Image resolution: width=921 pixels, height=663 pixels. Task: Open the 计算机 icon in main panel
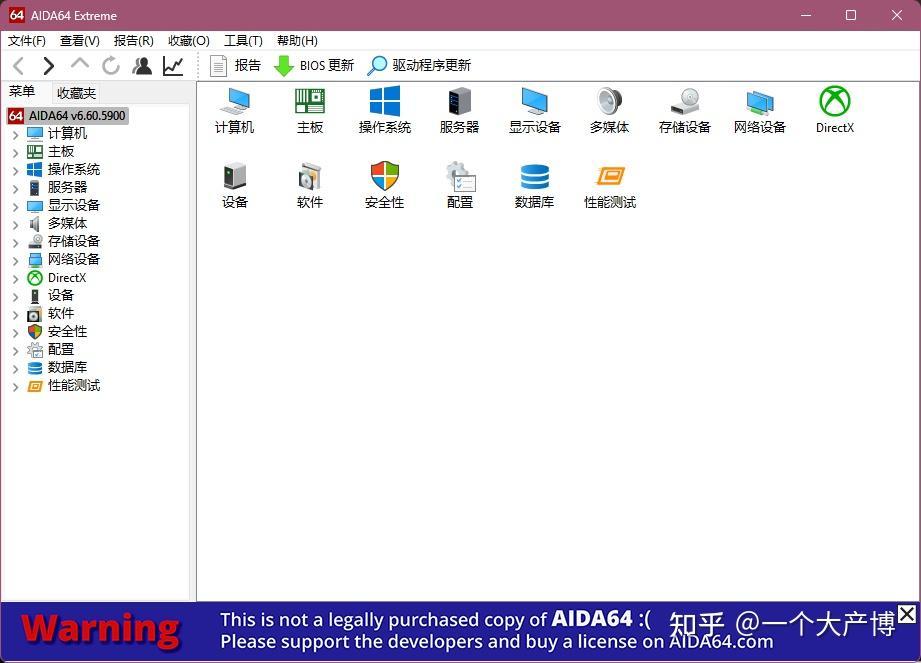pos(234,110)
